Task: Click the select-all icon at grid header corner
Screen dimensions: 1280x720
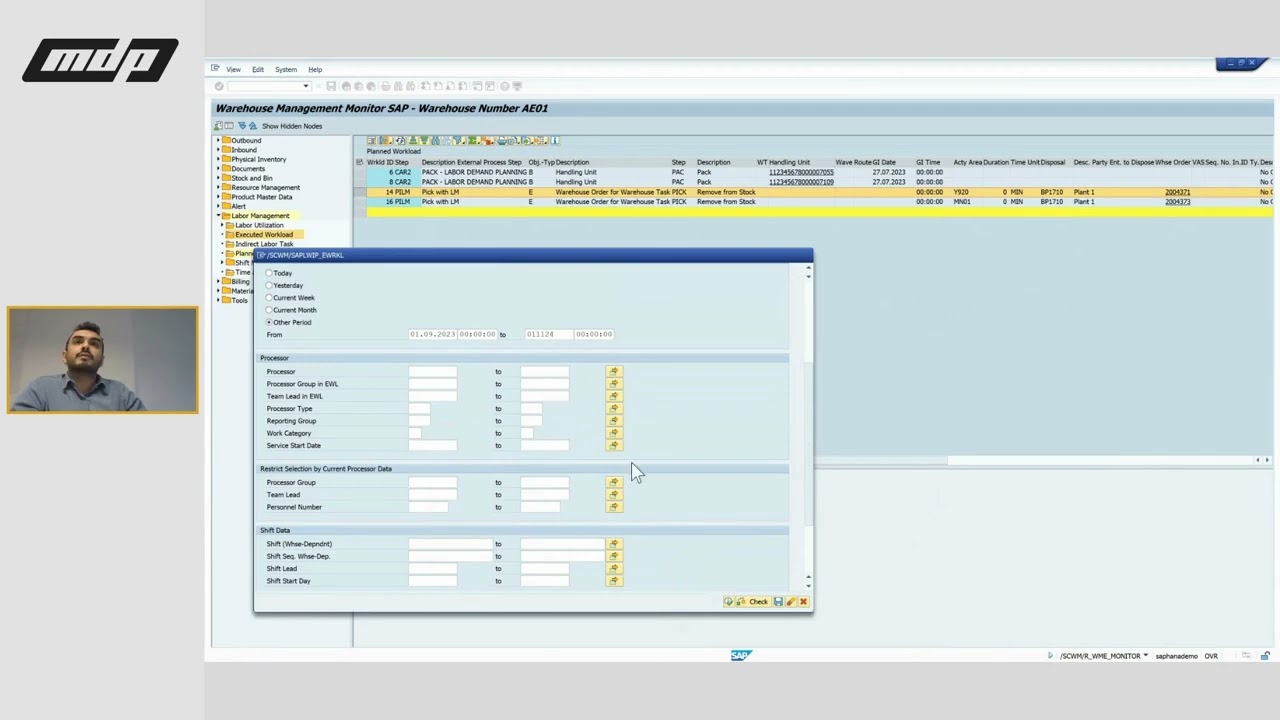Action: [x=359, y=162]
